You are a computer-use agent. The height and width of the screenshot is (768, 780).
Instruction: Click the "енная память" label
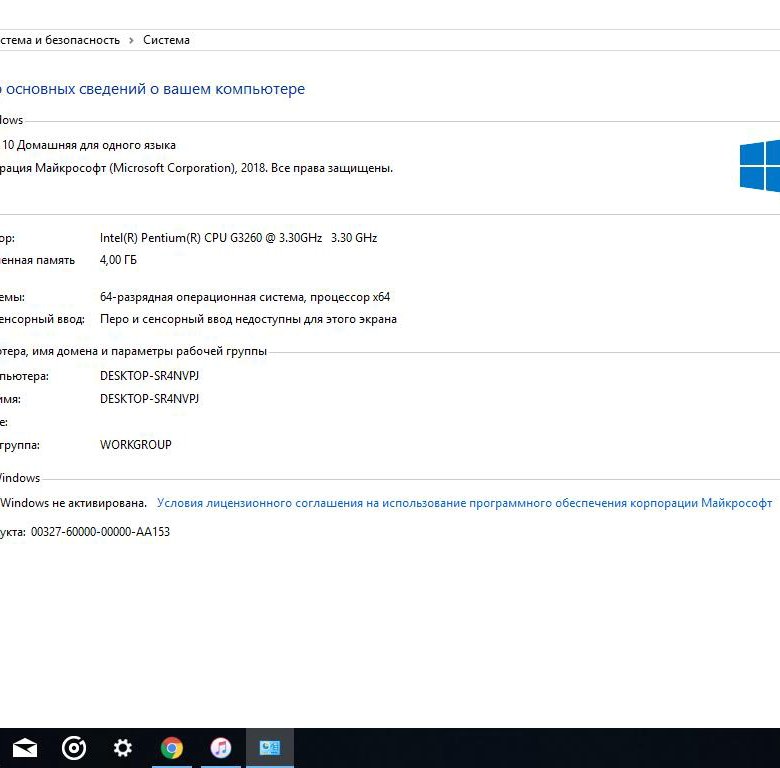click(x=37, y=260)
